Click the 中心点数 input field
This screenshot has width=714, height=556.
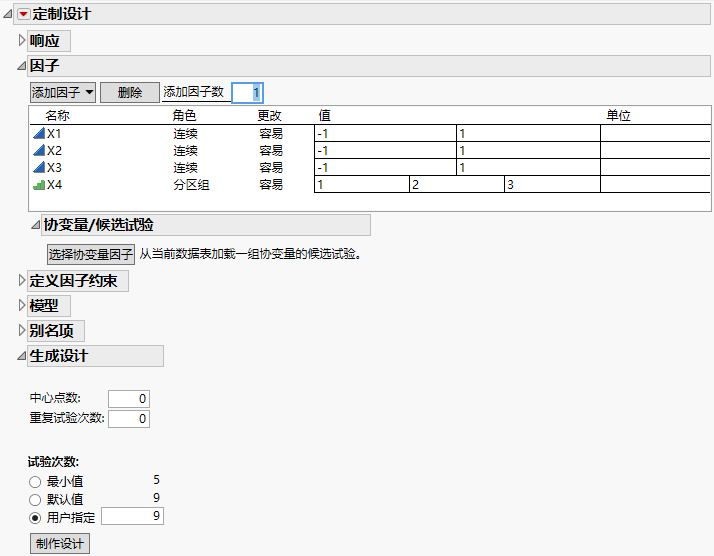click(x=129, y=399)
